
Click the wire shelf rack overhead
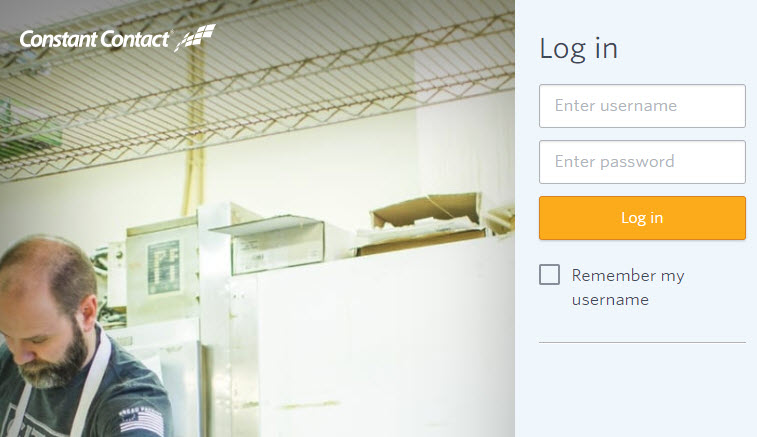tap(256, 82)
